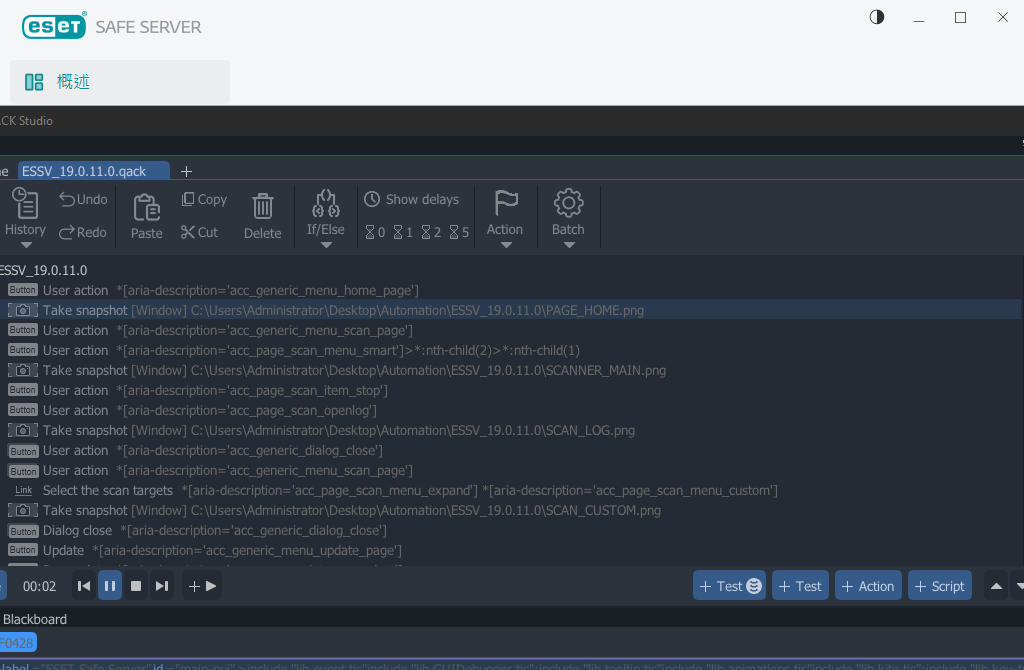
Task: Open the History dropdown
Action: 25,217
